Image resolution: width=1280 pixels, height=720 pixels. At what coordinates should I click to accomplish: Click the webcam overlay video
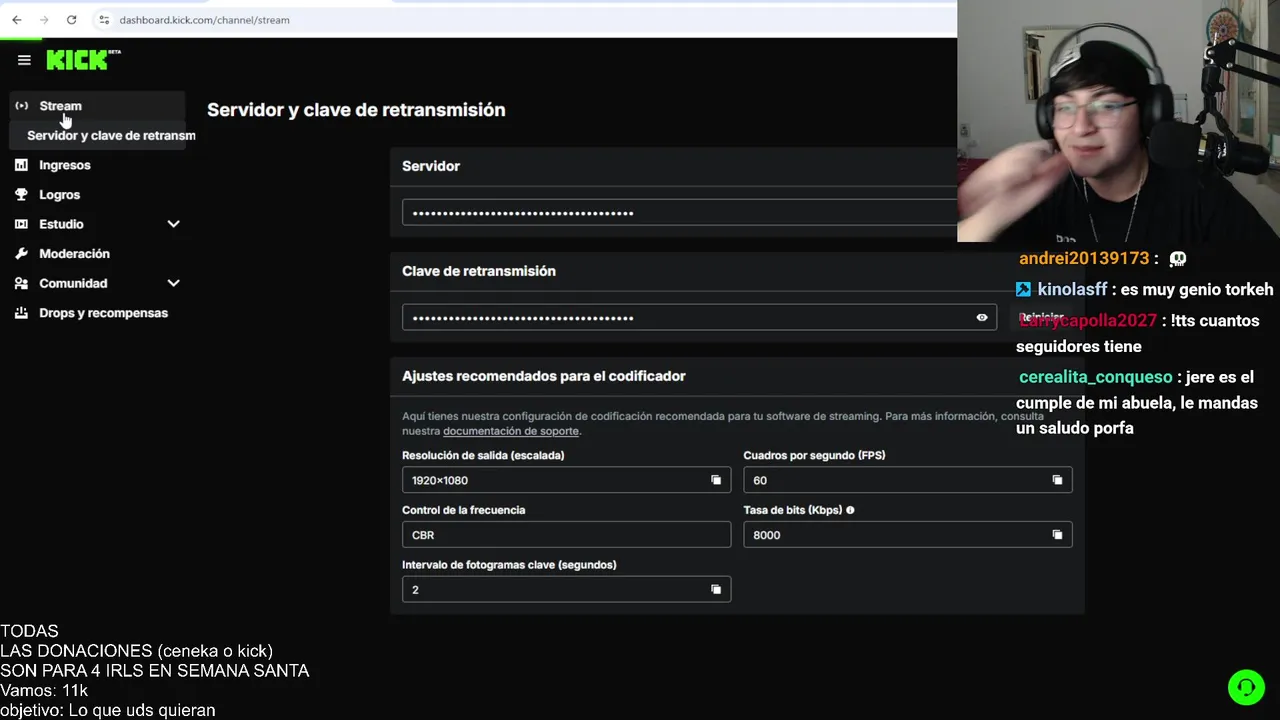(1118, 121)
